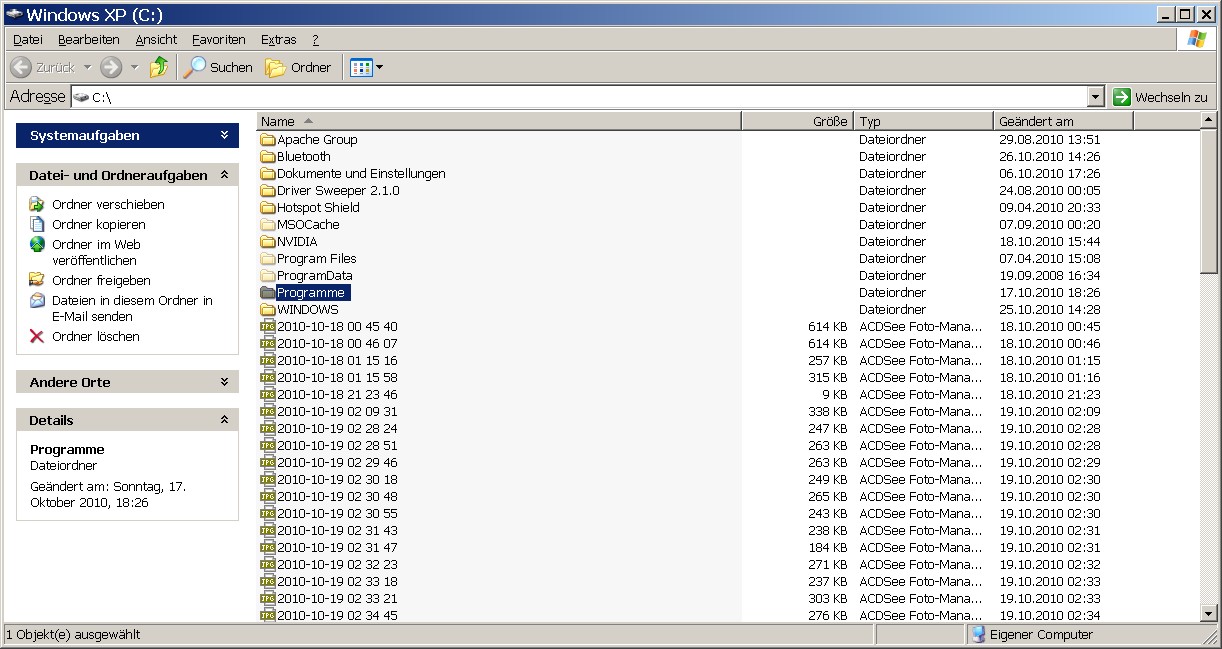
Task: Click Ordner freigeben link
Action: (101, 280)
